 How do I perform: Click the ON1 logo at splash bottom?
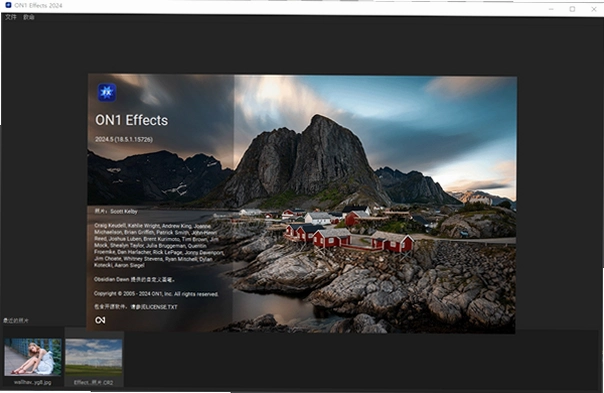click(x=100, y=320)
